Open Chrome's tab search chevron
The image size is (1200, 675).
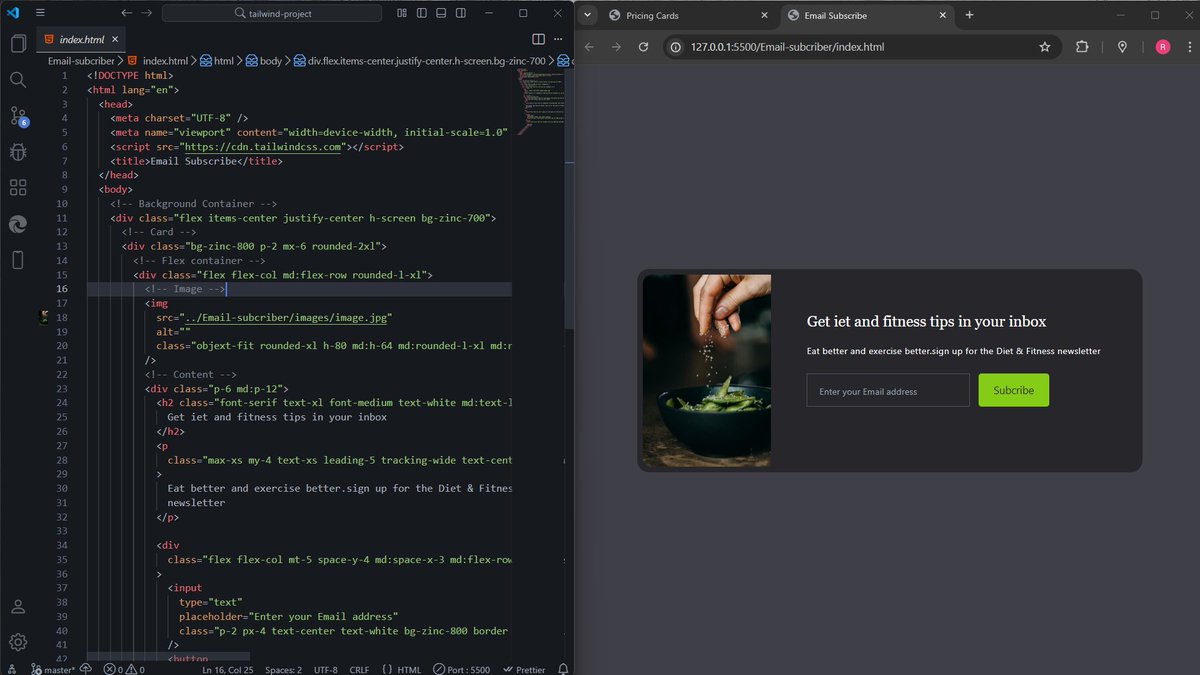(588, 15)
